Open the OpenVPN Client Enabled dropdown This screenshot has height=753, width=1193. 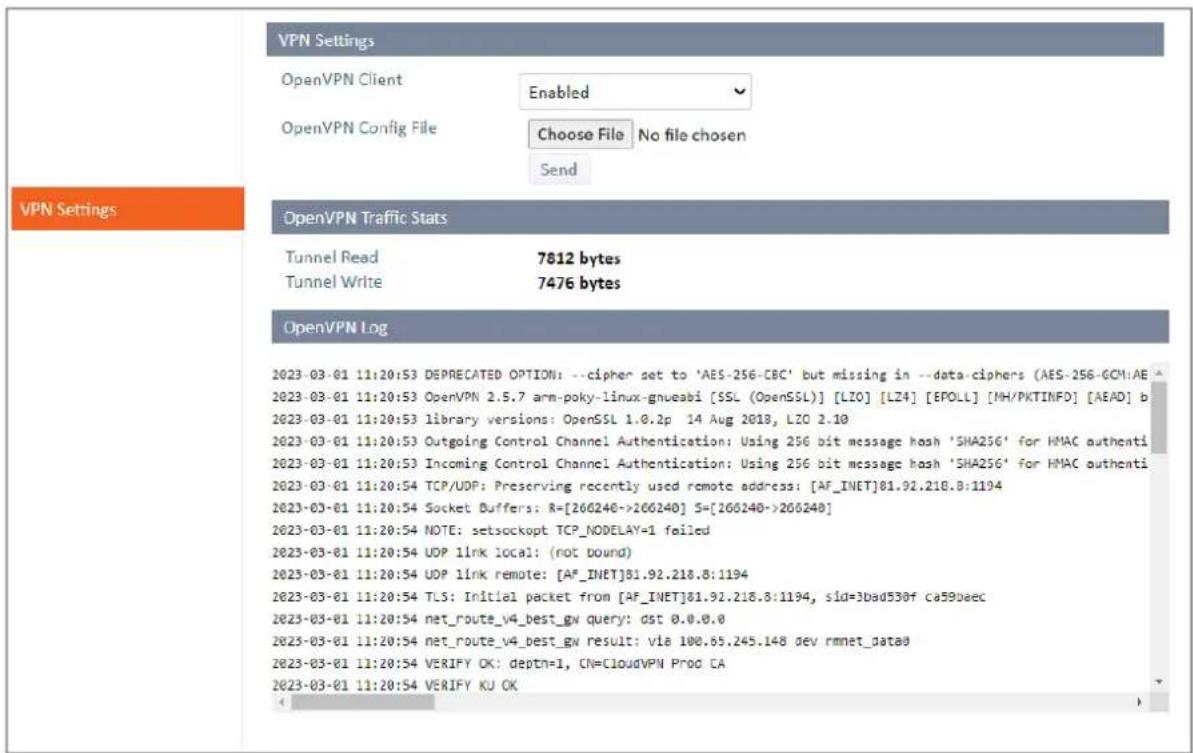click(x=635, y=92)
